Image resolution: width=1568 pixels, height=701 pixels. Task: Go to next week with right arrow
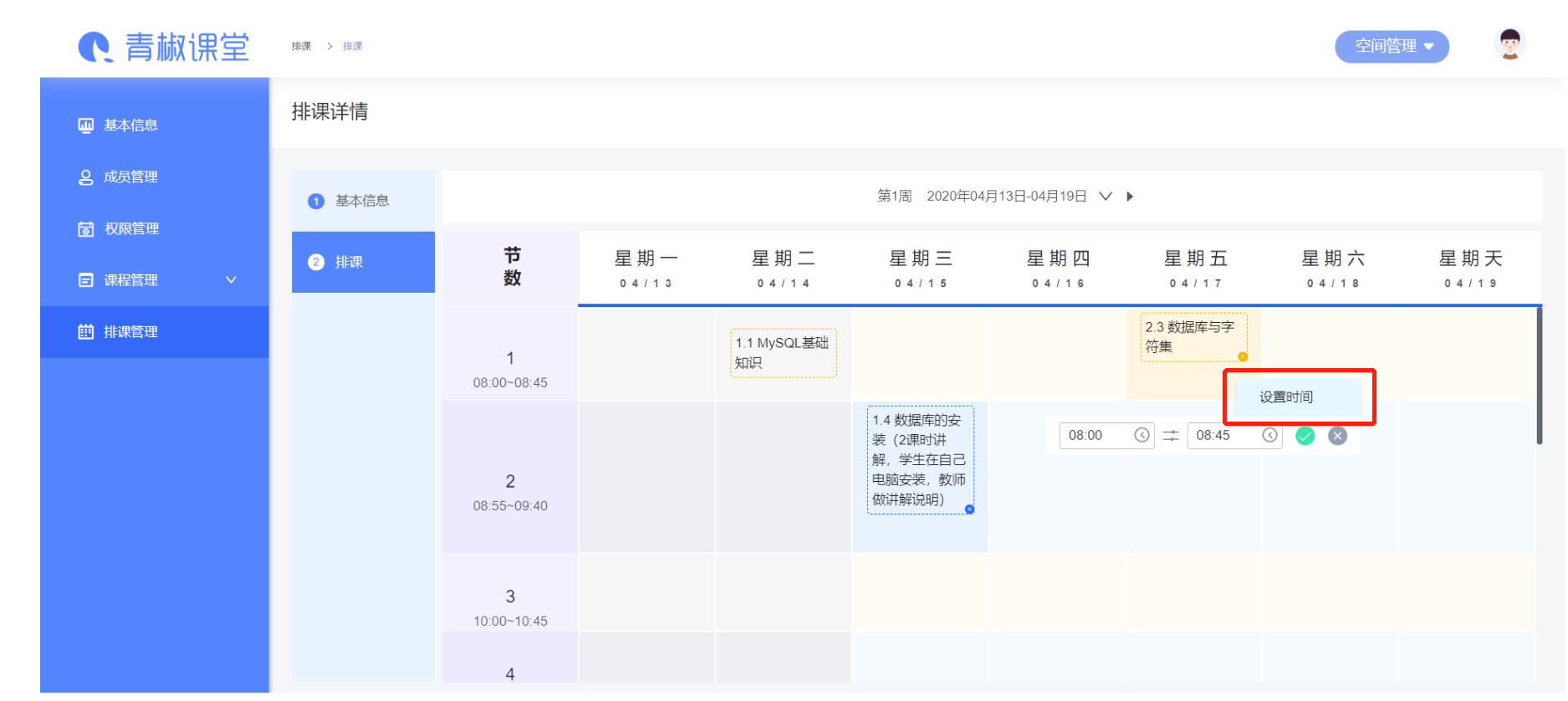click(1130, 197)
